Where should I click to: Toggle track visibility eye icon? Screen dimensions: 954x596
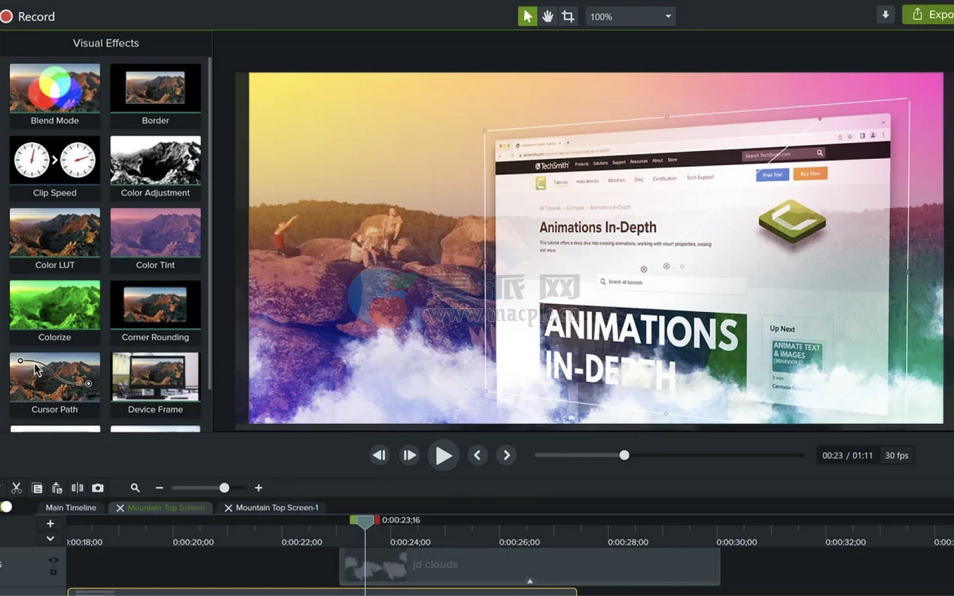coord(54,560)
